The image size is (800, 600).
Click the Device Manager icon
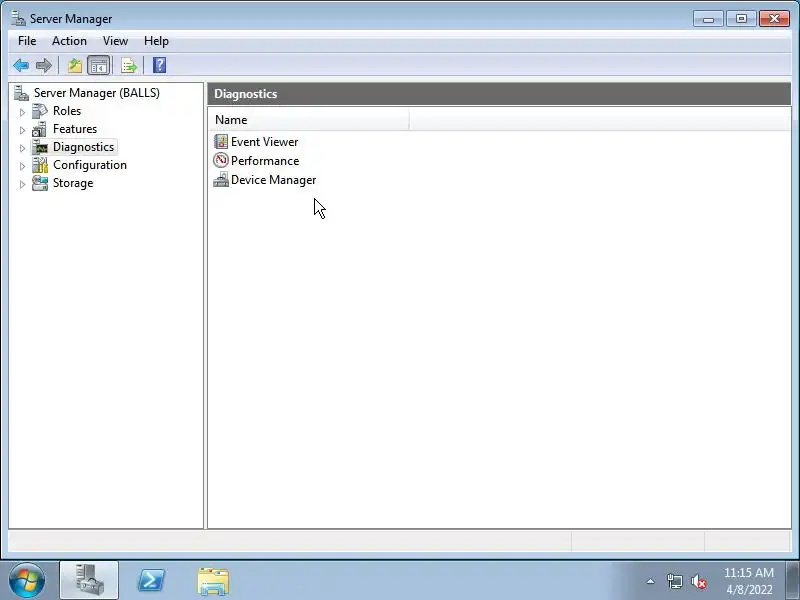coord(221,180)
